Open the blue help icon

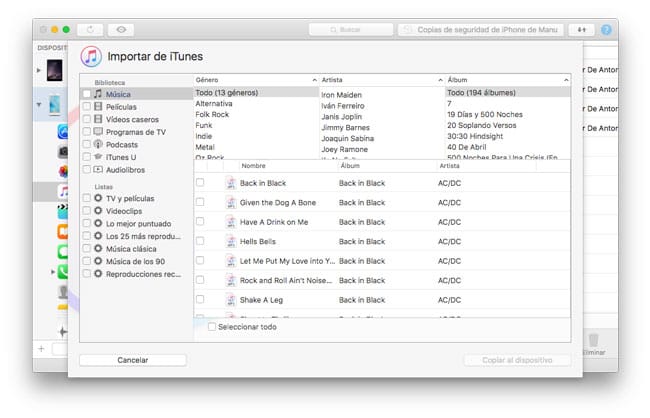[x=606, y=29]
